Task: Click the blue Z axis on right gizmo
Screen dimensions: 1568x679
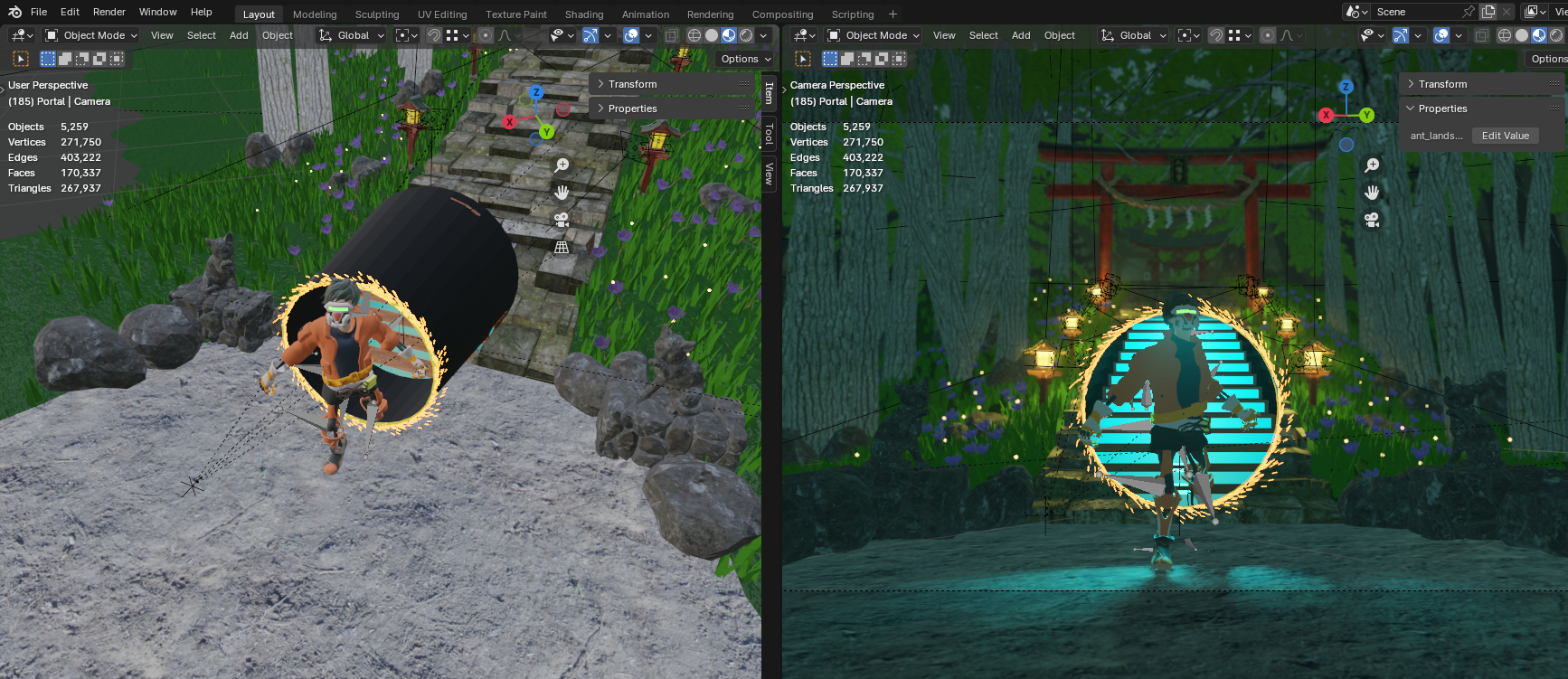Action: (x=1346, y=87)
